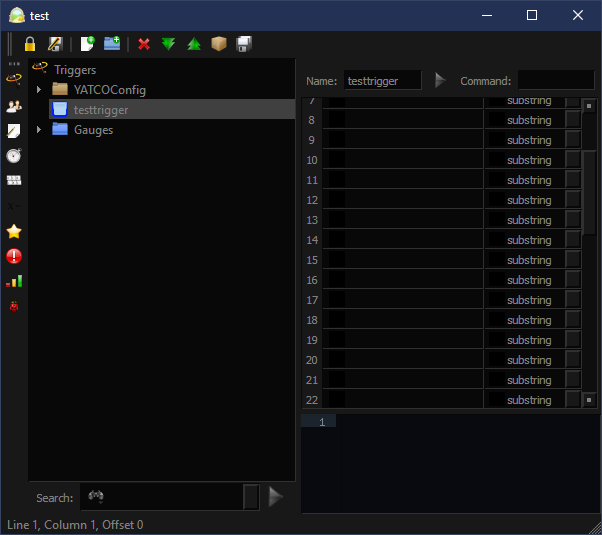Select the Gauges tree item

tap(93, 130)
